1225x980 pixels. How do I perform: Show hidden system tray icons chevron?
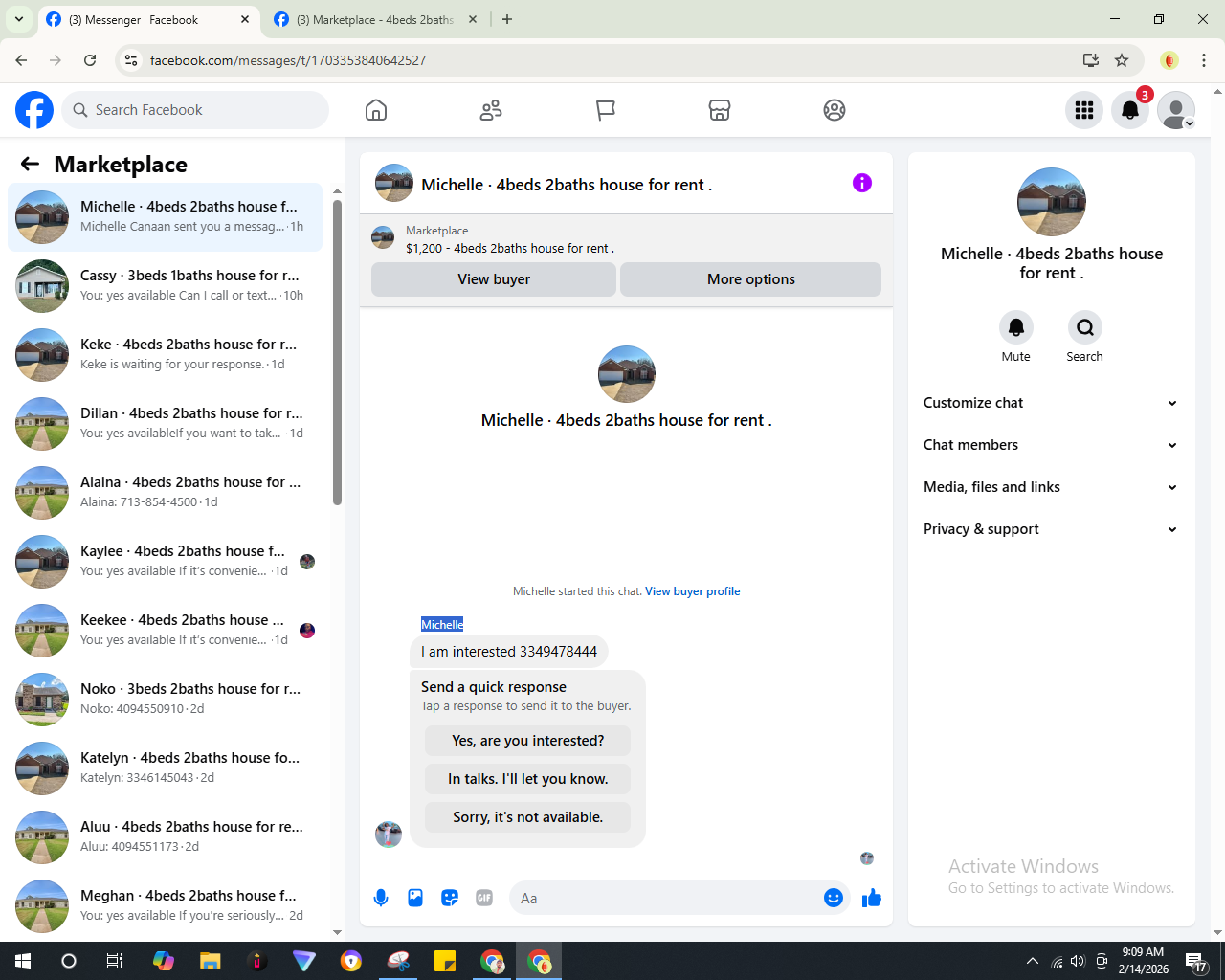[1032, 961]
